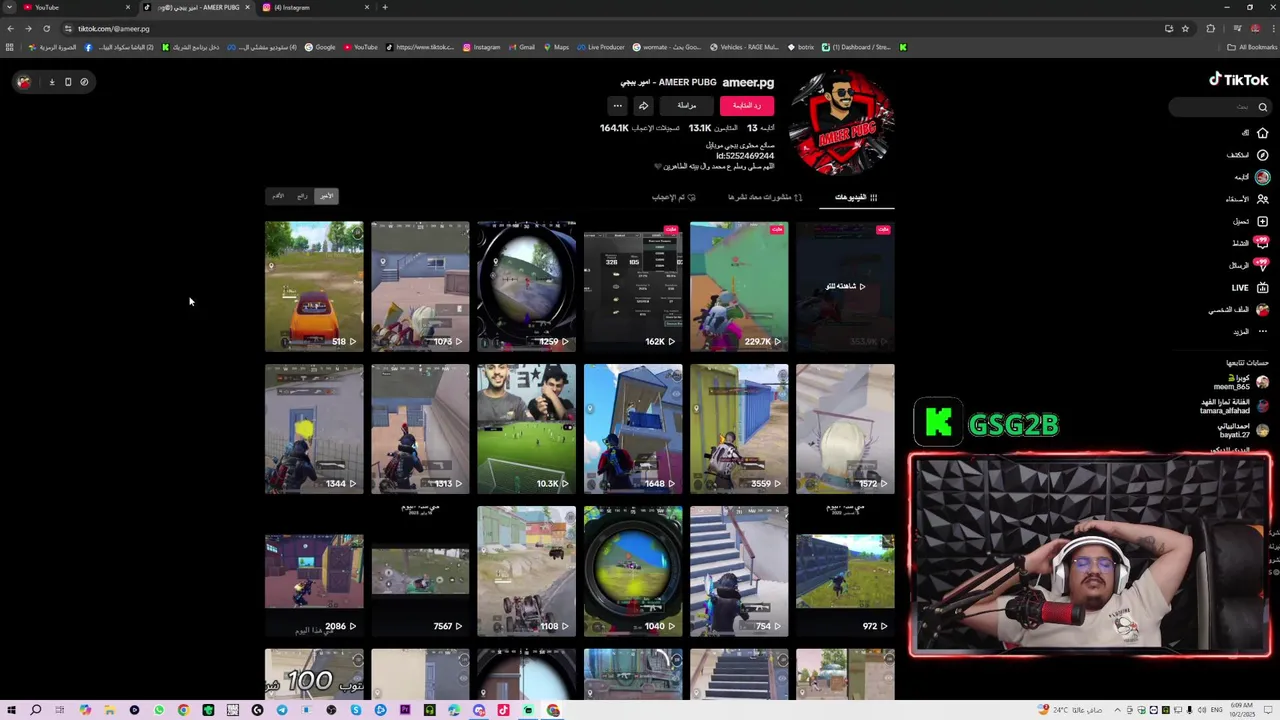Image resolution: width=1280 pixels, height=720 pixels.
Task: Open the football video with 10.3K views
Action: [x=526, y=429]
